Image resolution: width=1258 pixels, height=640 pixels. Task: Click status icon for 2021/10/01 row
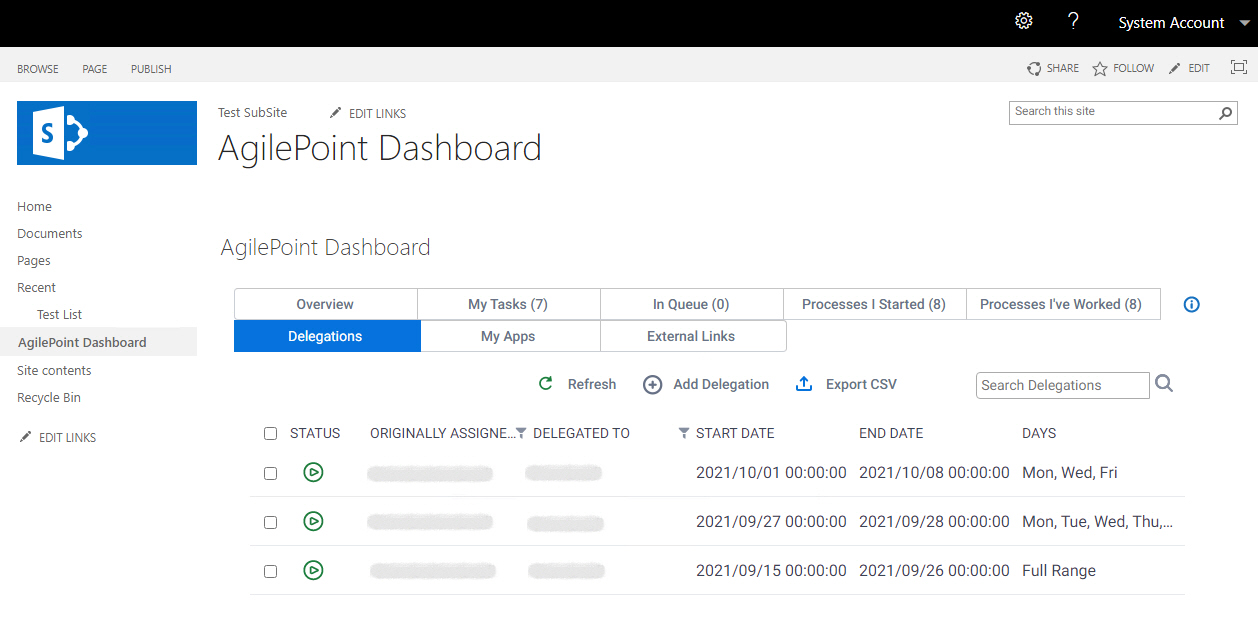click(313, 472)
